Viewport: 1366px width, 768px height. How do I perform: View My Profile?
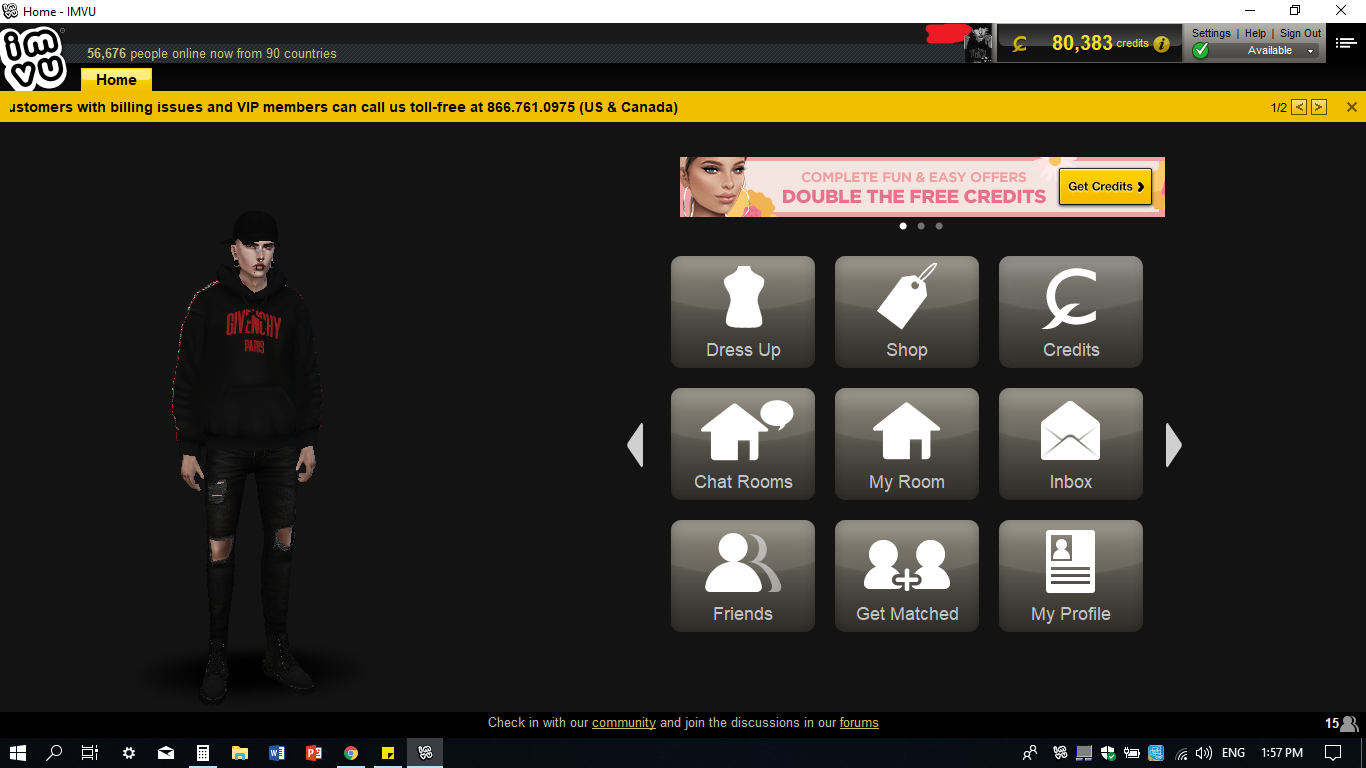tap(1070, 575)
